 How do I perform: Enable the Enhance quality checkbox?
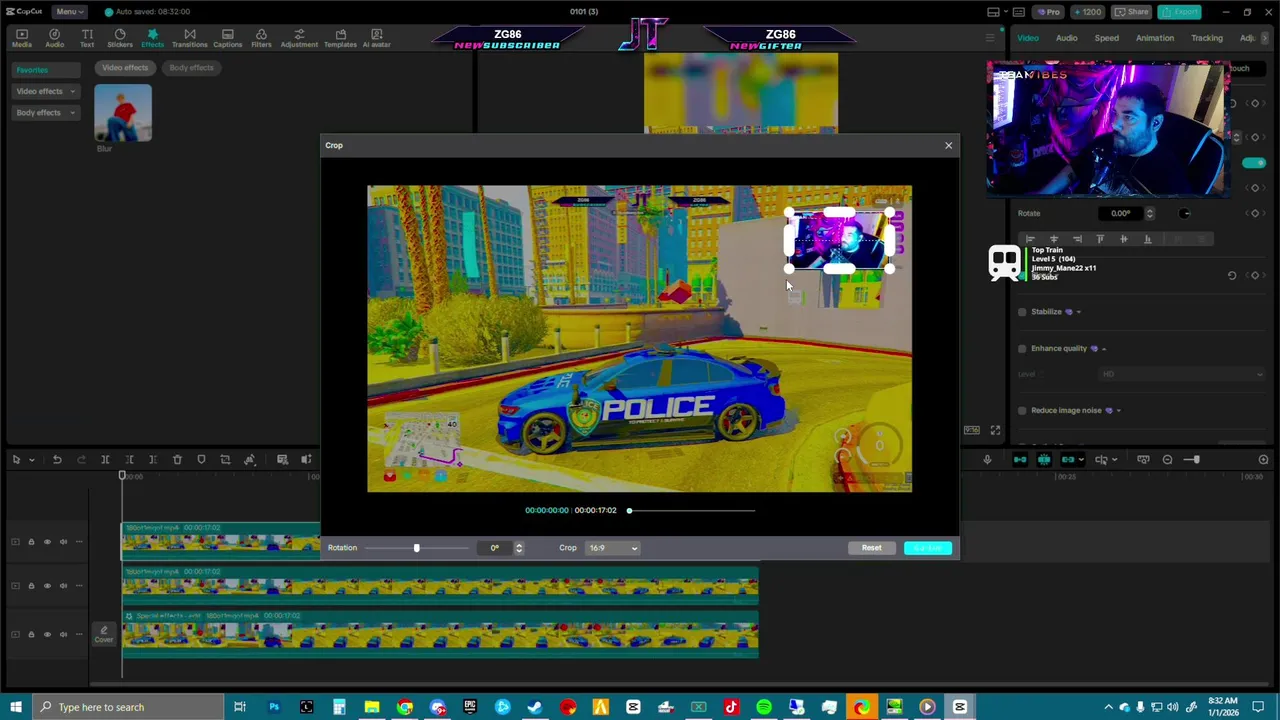(x=1022, y=348)
